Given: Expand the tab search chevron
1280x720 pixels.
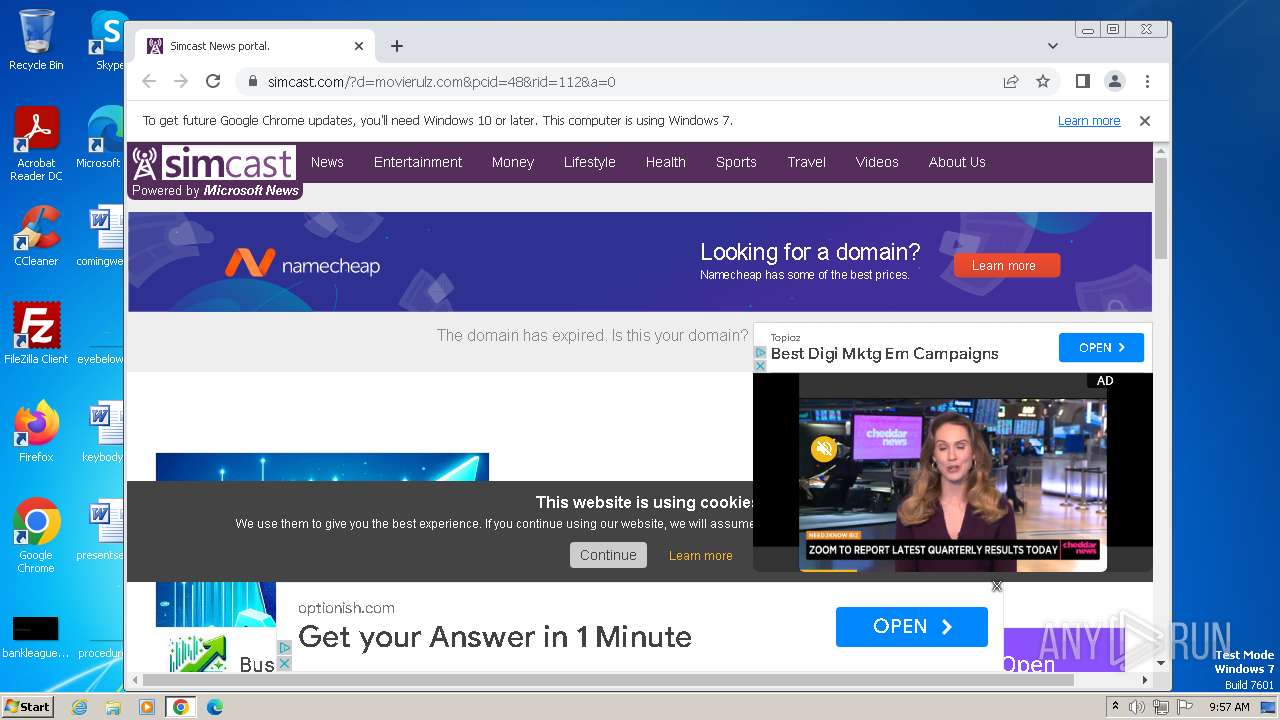Looking at the screenshot, I should point(1053,46).
